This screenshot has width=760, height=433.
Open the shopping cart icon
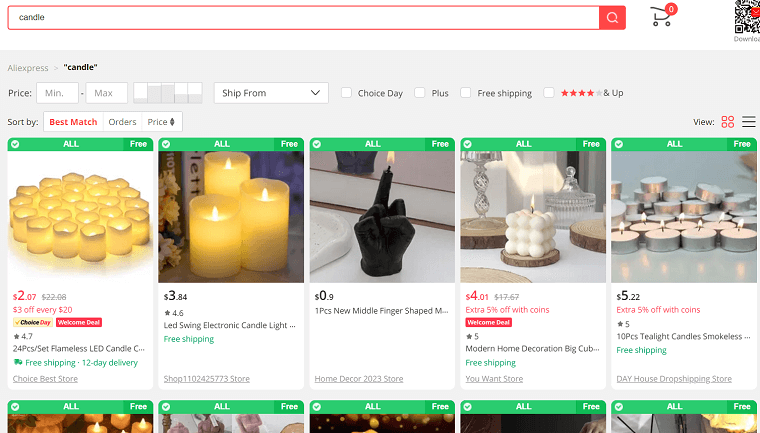tap(662, 16)
